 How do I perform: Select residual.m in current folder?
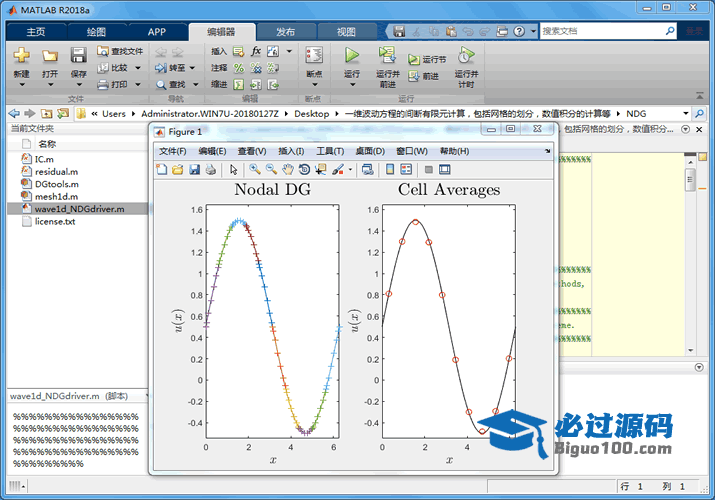coord(56,172)
